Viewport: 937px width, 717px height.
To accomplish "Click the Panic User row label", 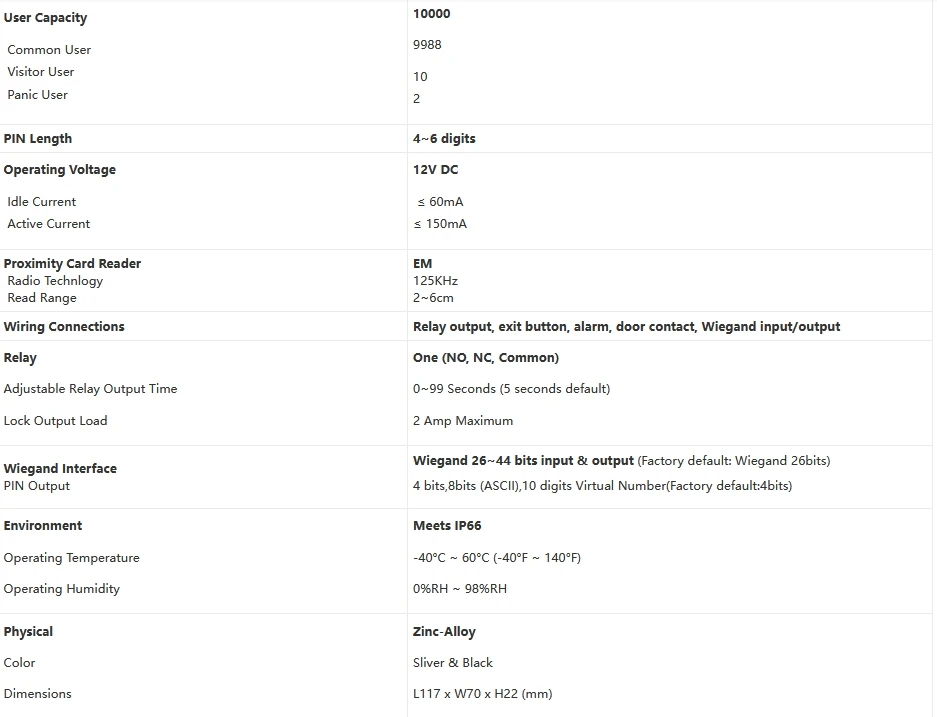I will [37, 94].
